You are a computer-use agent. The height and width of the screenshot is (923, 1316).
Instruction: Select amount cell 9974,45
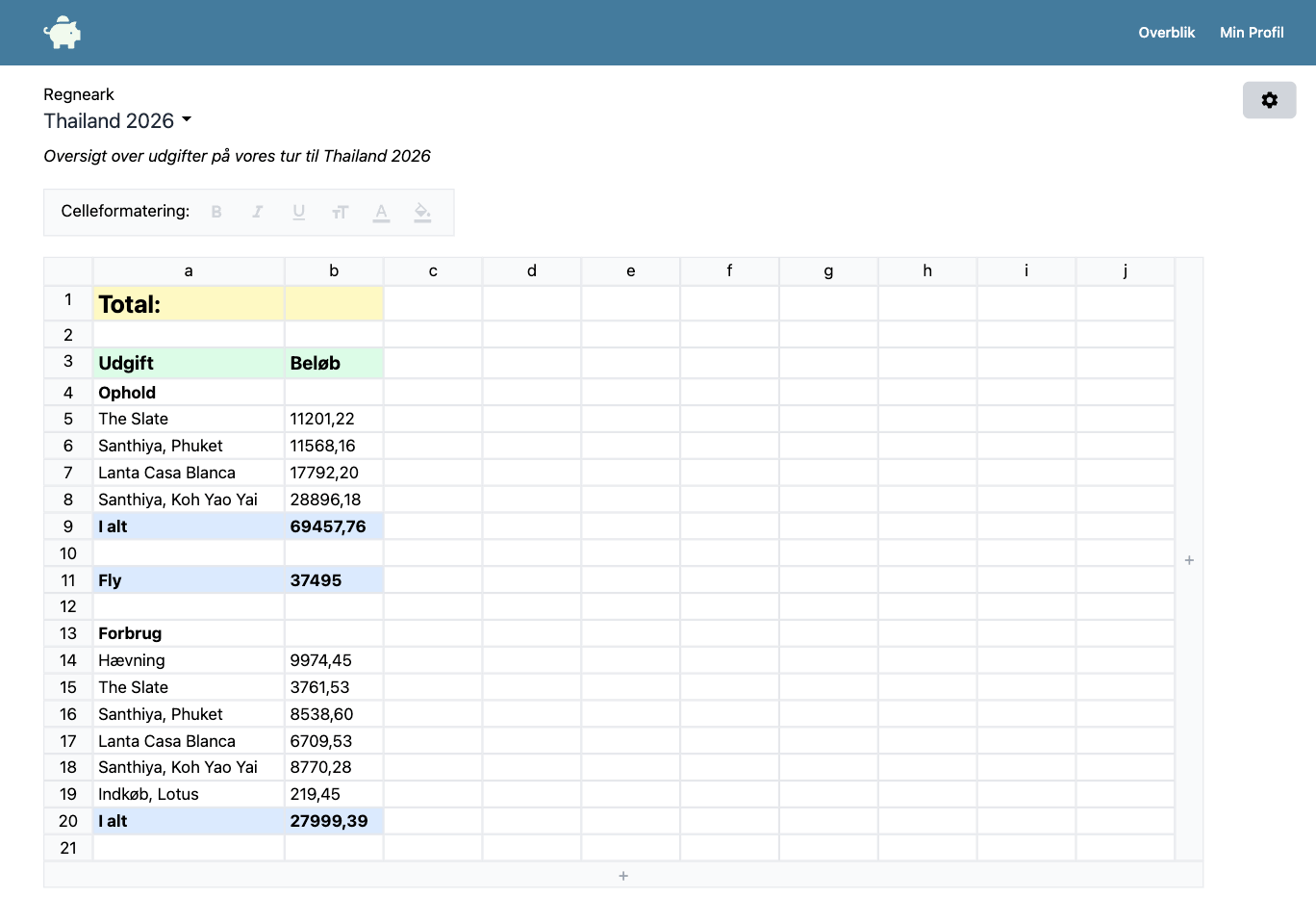pyautogui.click(x=334, y=660)
